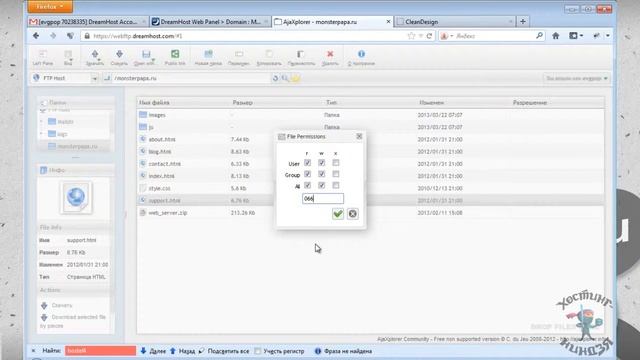This screenshot has height=360, width=640.
Task: Click the magnifier search icon beside the path
Action: (285, 78)
